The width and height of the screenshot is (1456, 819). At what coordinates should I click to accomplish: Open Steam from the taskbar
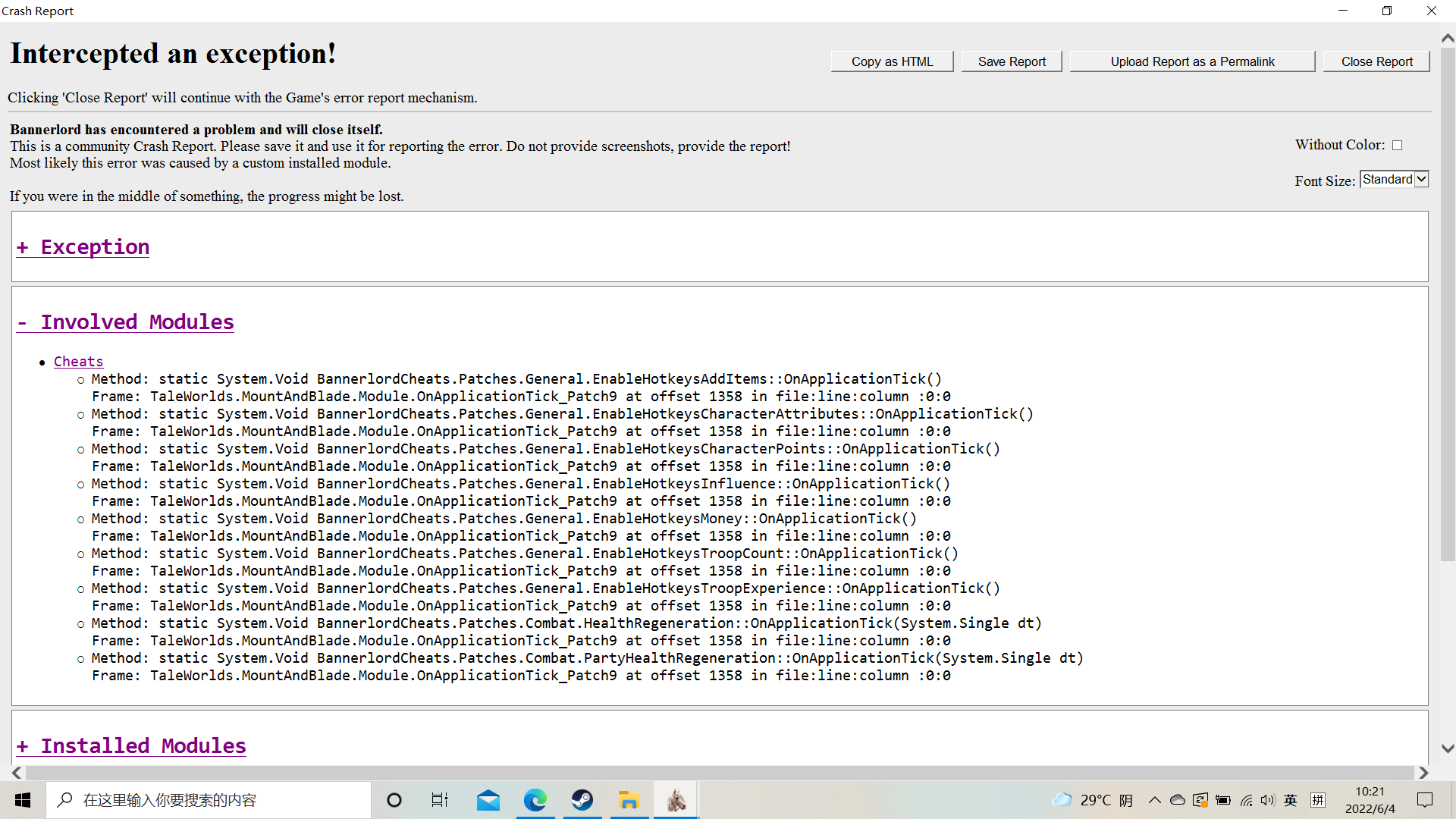pyautogui.click(x=582, y=800)
